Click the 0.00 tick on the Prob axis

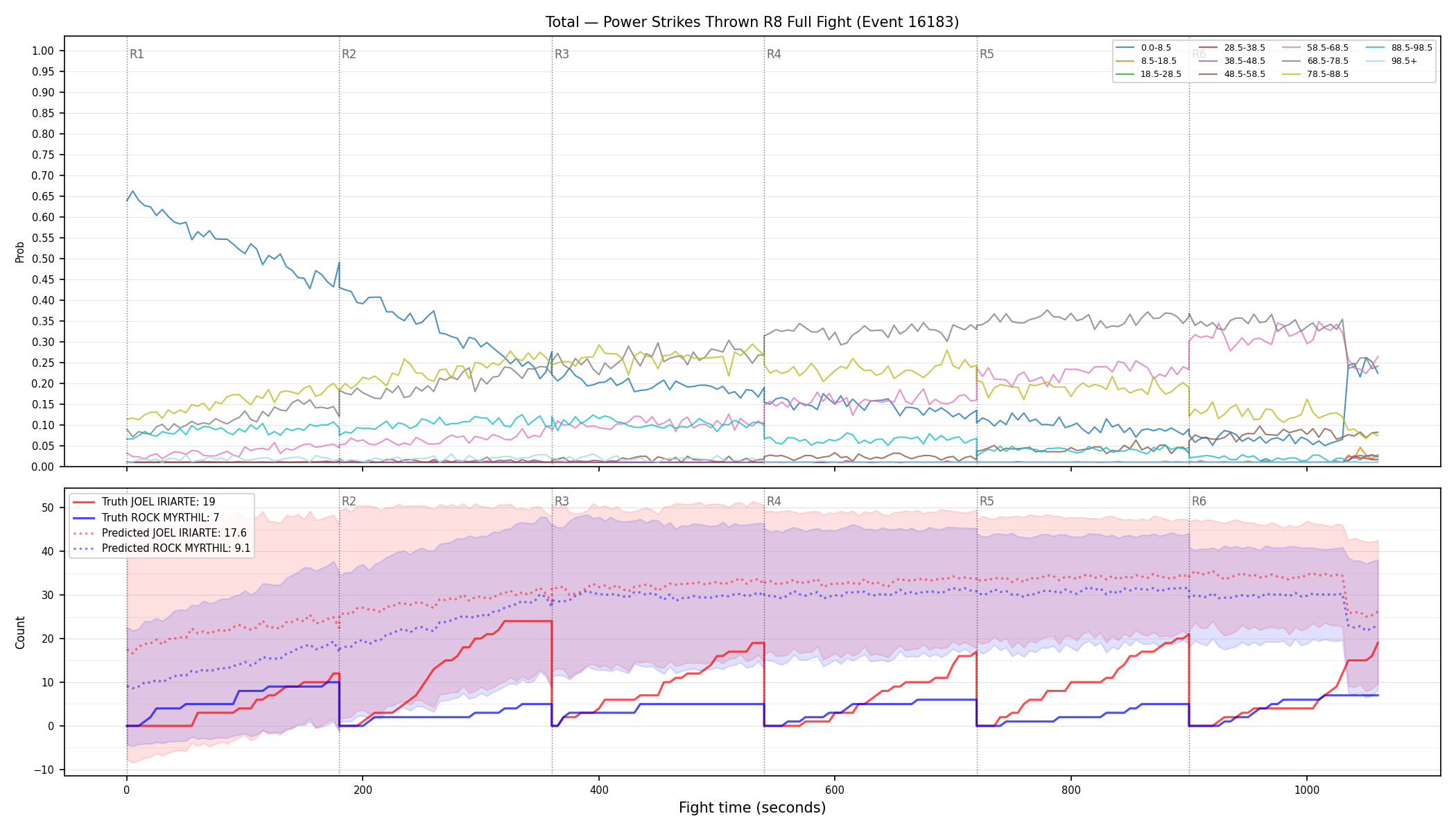[43, 467]
